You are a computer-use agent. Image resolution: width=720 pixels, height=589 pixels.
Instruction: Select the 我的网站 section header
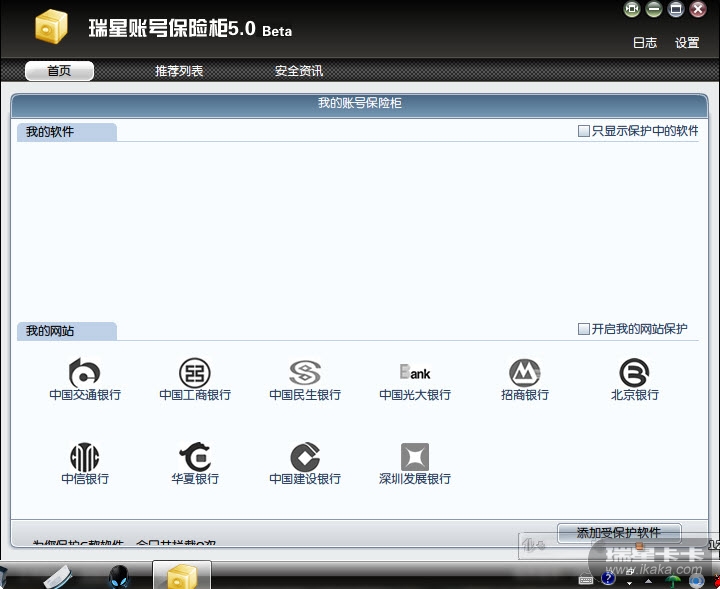click(67, 331)
